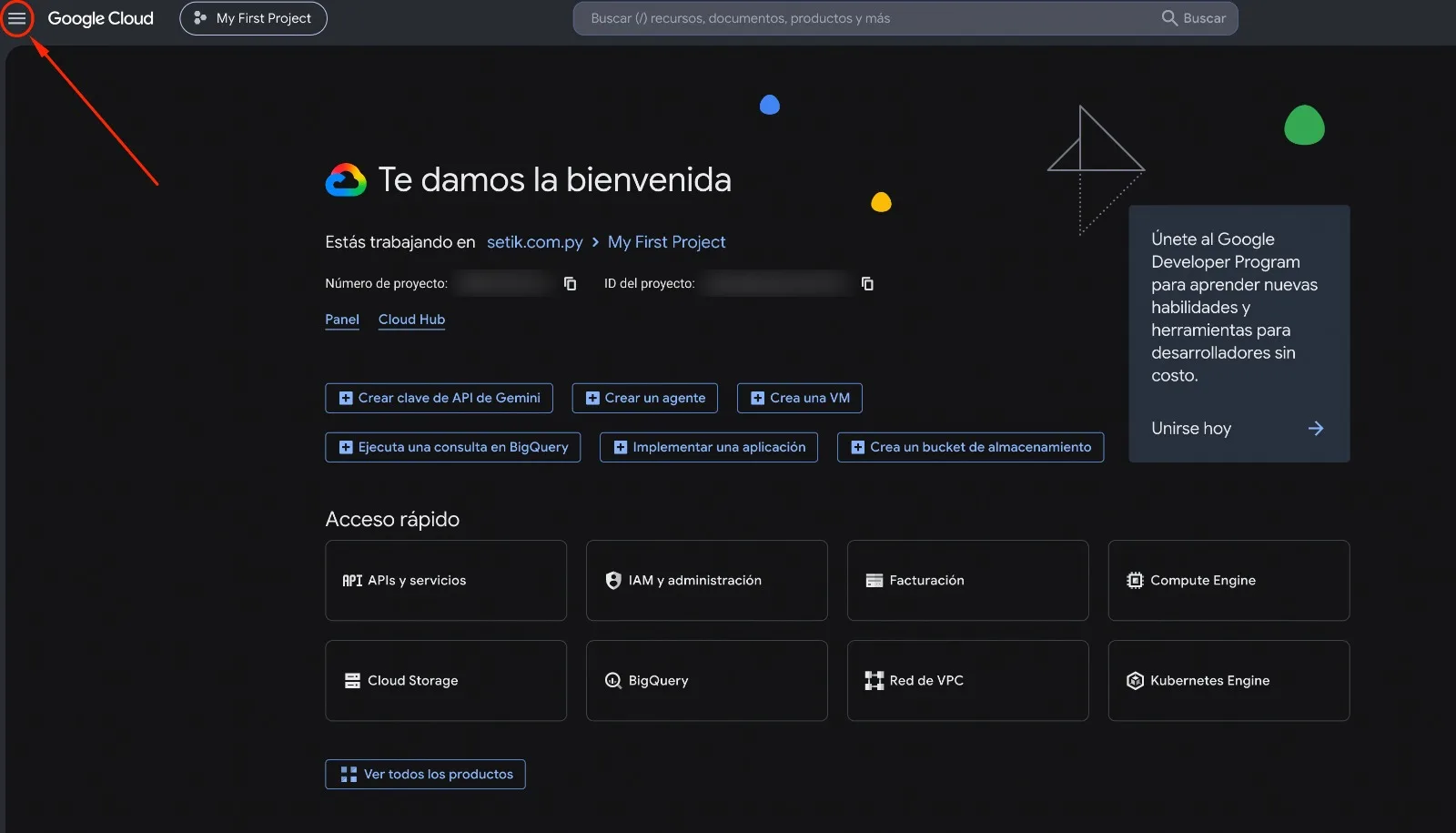Viewport: 1456px width, 833px height.
Task: Open the Compute Engine card
Action: 1228,581
